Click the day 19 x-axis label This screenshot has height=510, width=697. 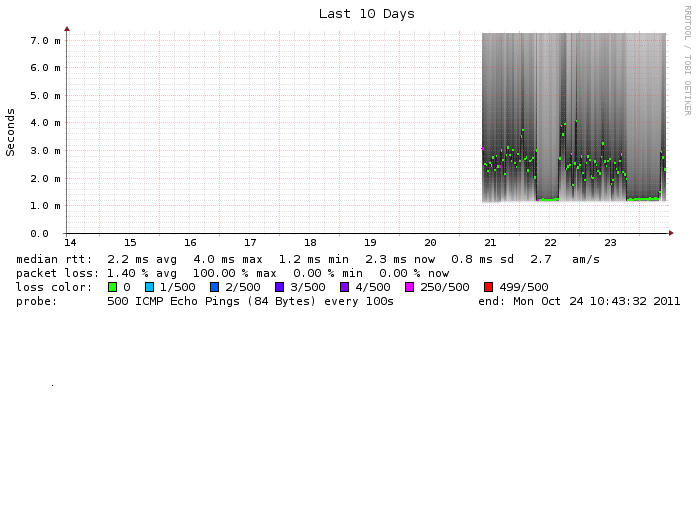370,243
